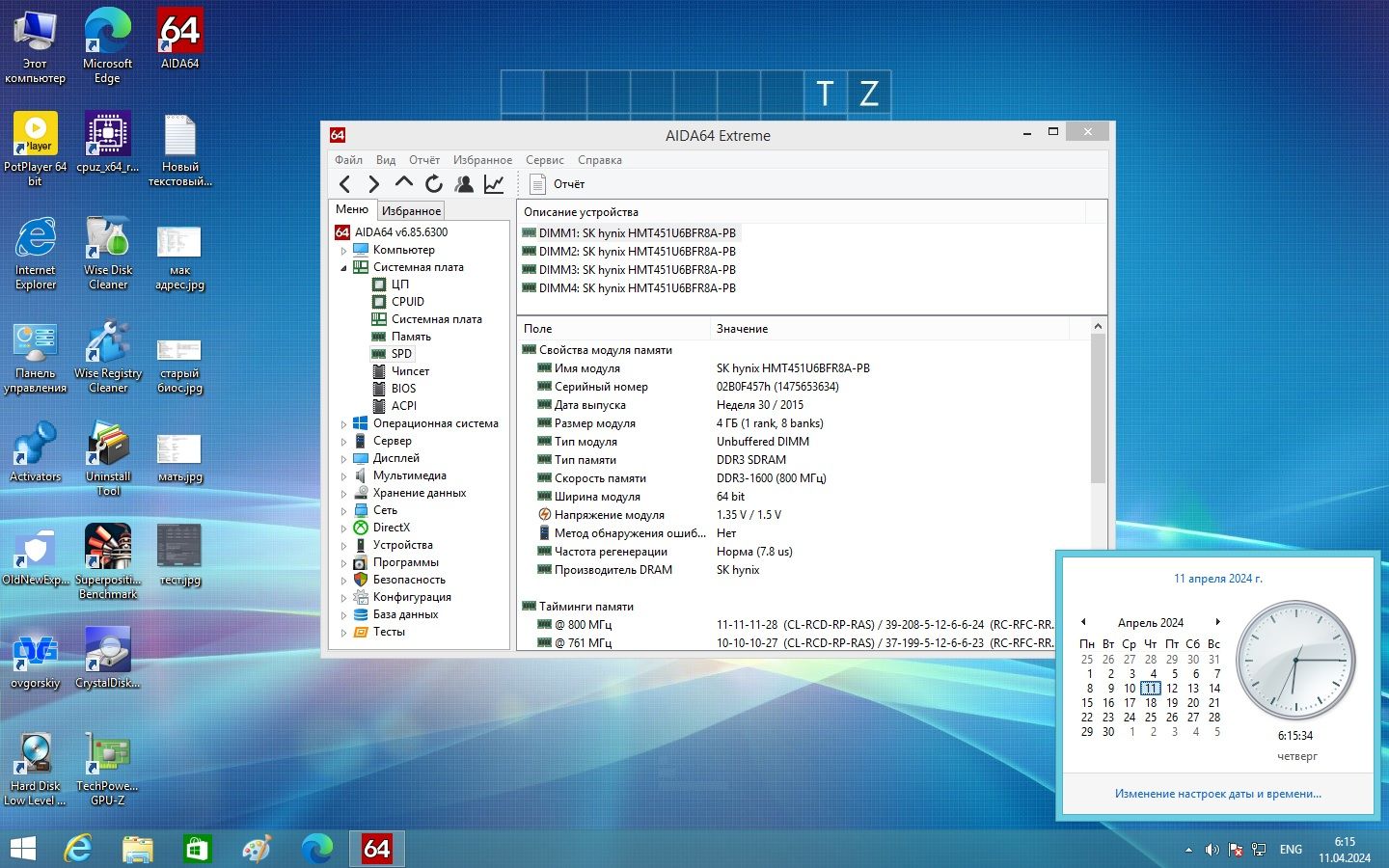Click the Поле column header
Screen dimensions: 1389x868
tap(613, 329)
